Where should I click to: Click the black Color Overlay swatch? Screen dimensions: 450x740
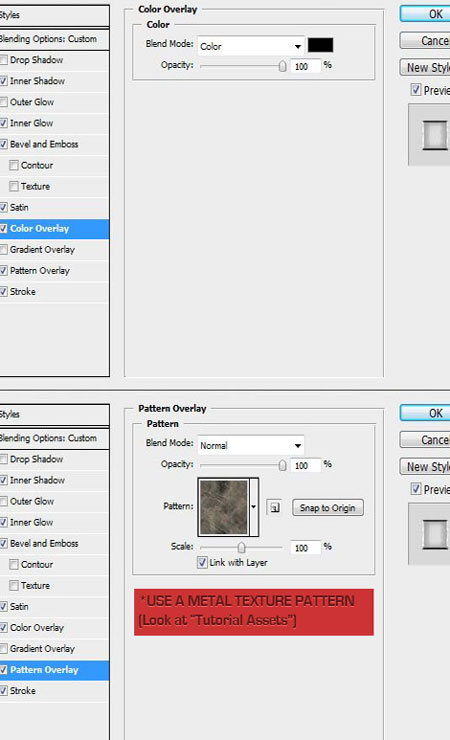point(320,45)
